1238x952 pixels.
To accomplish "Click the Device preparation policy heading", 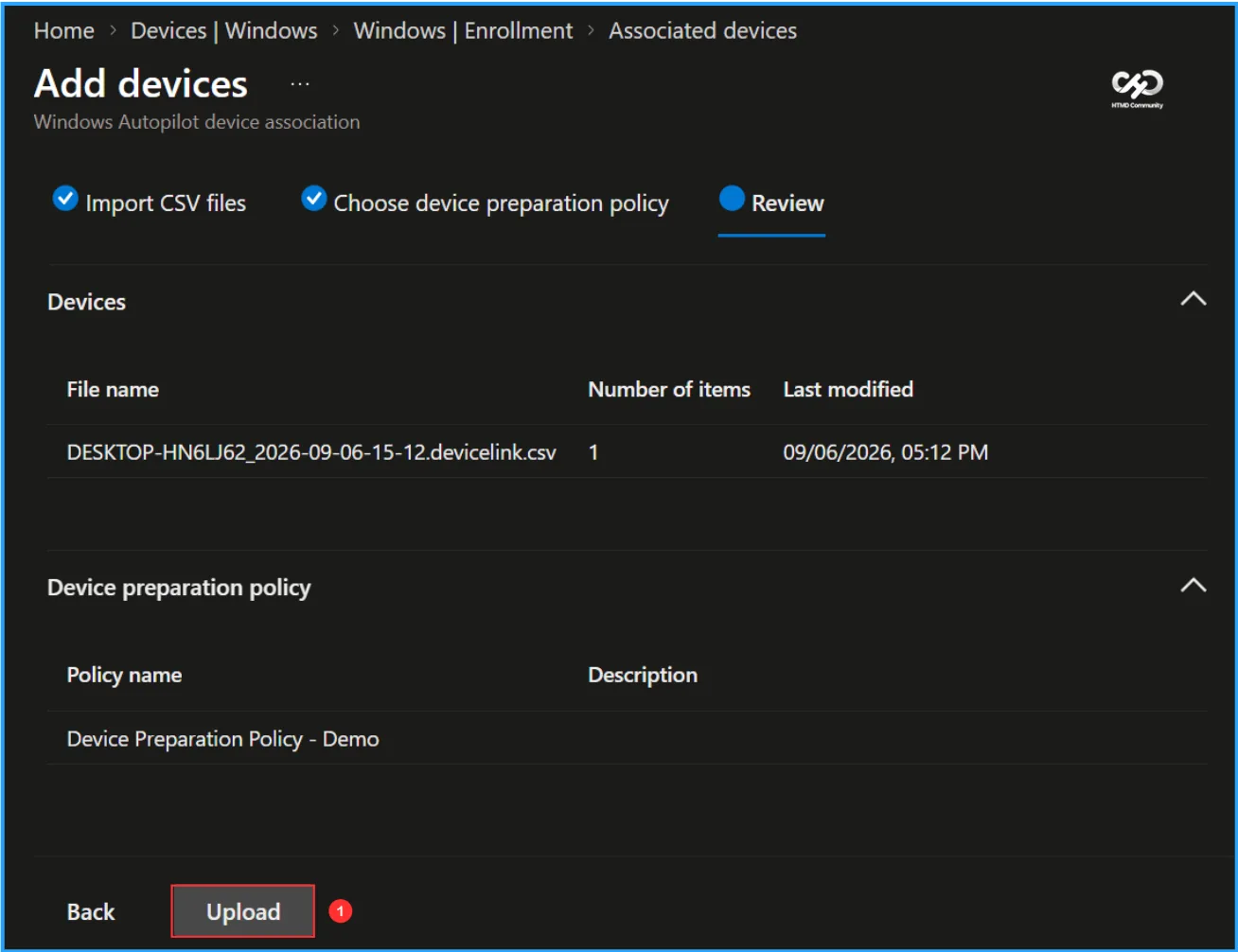I will [x=179, y=588].
